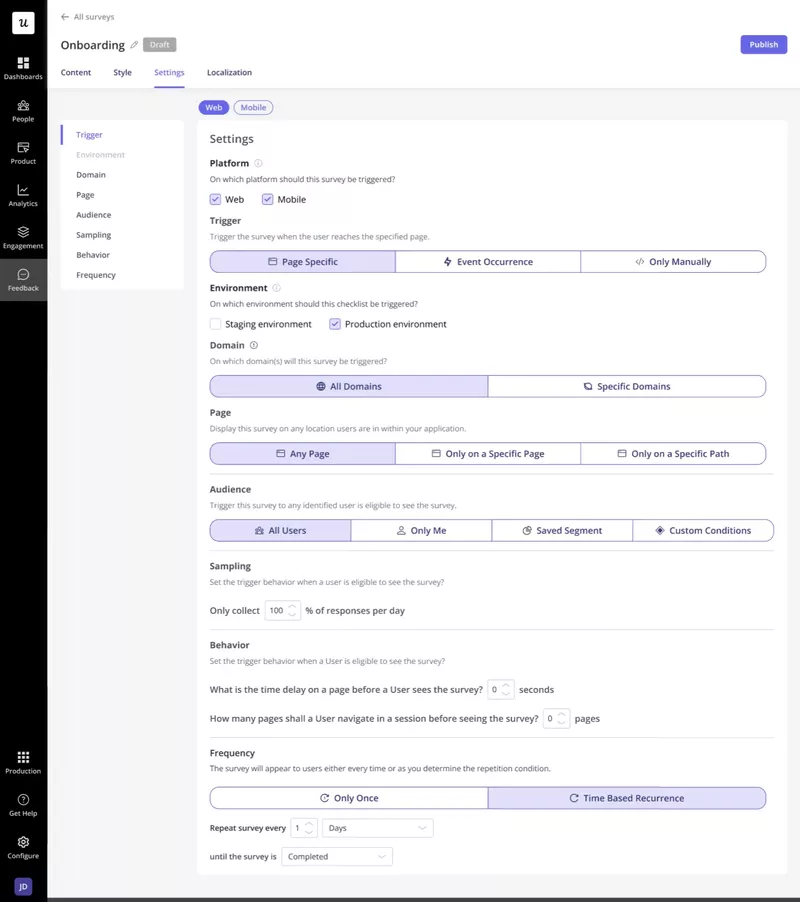Image resolution: width=800 pixels, height=902 pixels.
Task: Open the People section icon
Action: 22,108
